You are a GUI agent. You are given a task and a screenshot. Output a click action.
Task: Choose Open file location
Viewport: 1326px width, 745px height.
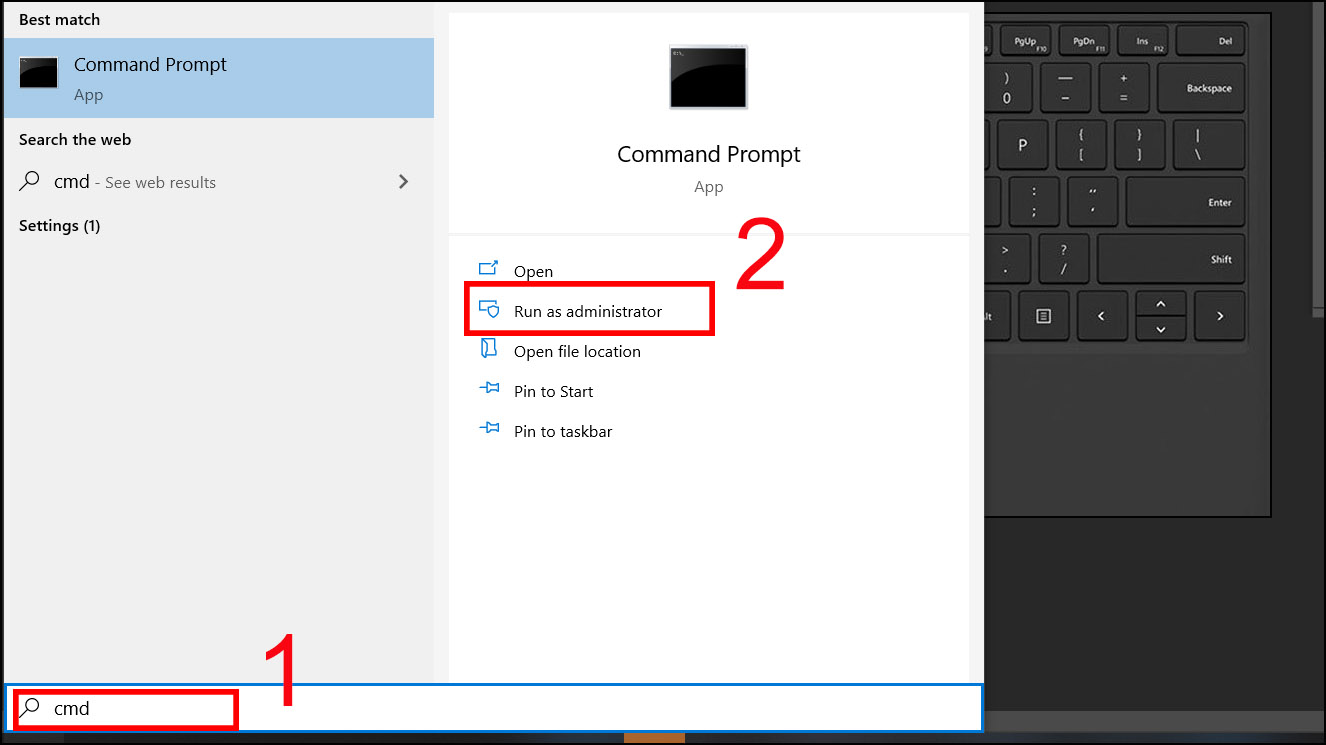(577, 351)
